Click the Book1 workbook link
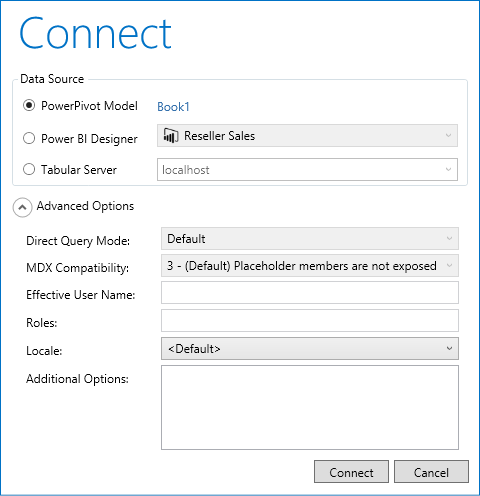Image resolution: width=480 pixels, height=496 pixels. [x=173, y=107]
